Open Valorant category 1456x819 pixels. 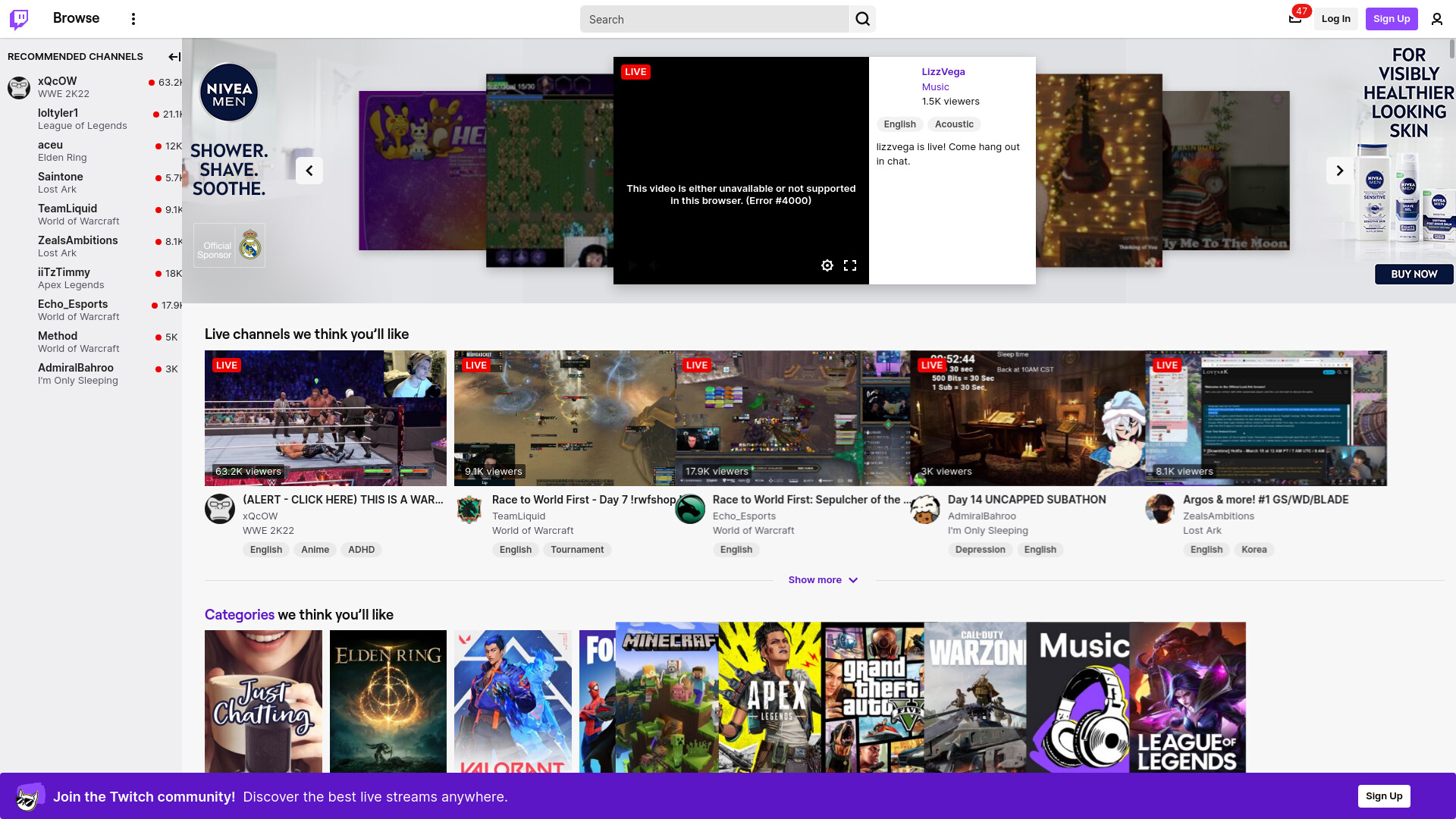click(x=513, y=701)
